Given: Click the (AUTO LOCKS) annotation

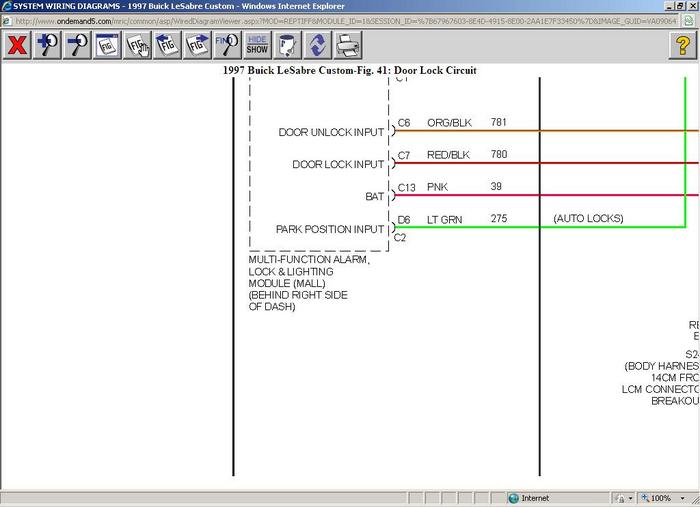Looking at the screenshot, I should (x=588, y=218).
